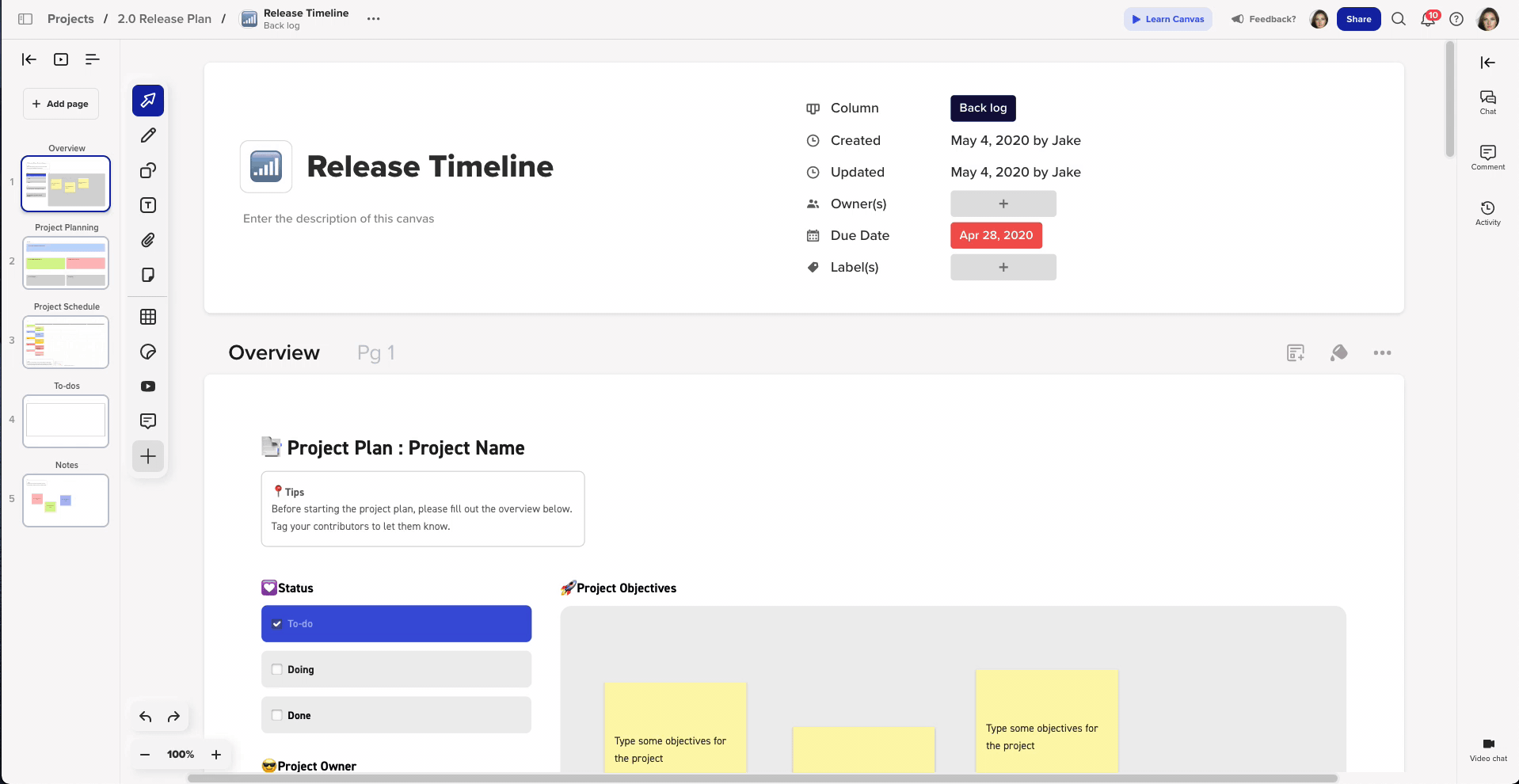Viewport: 1519px width, 784px height.
Task: Select the pen drawing tool
Action: [148, 135]
